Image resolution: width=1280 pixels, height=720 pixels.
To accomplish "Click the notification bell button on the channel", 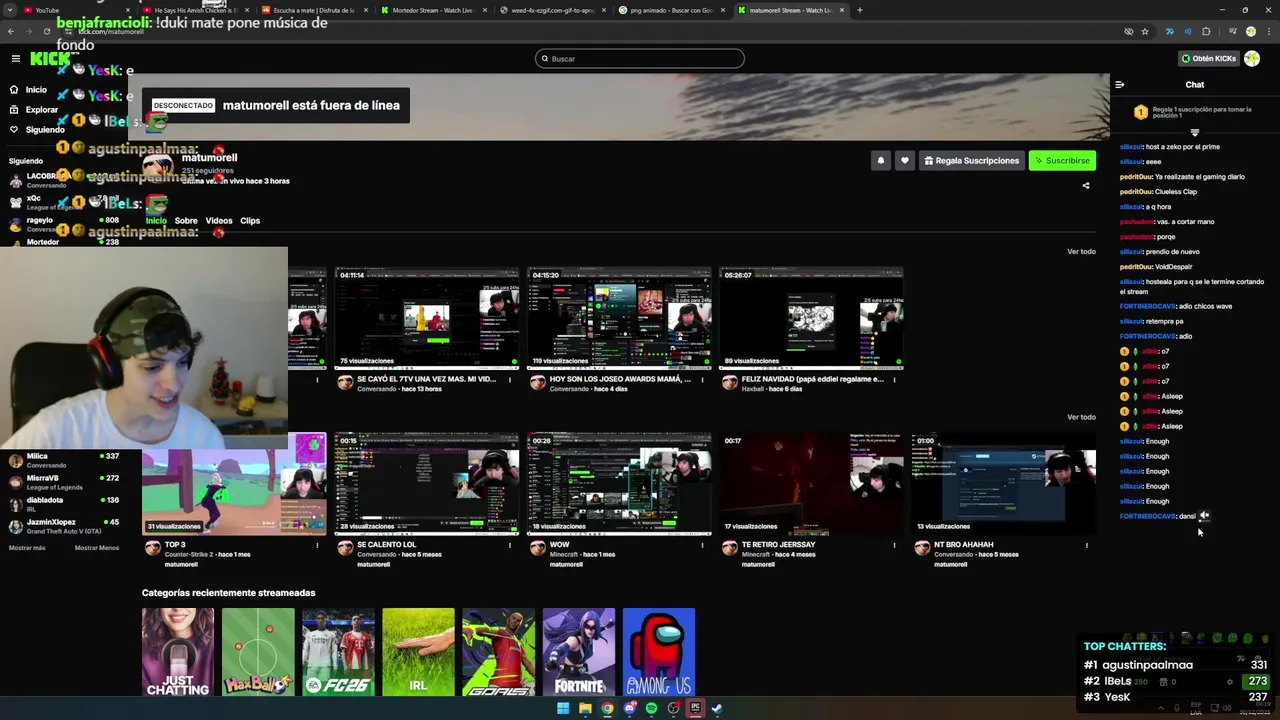I will [x=881, y=160].
